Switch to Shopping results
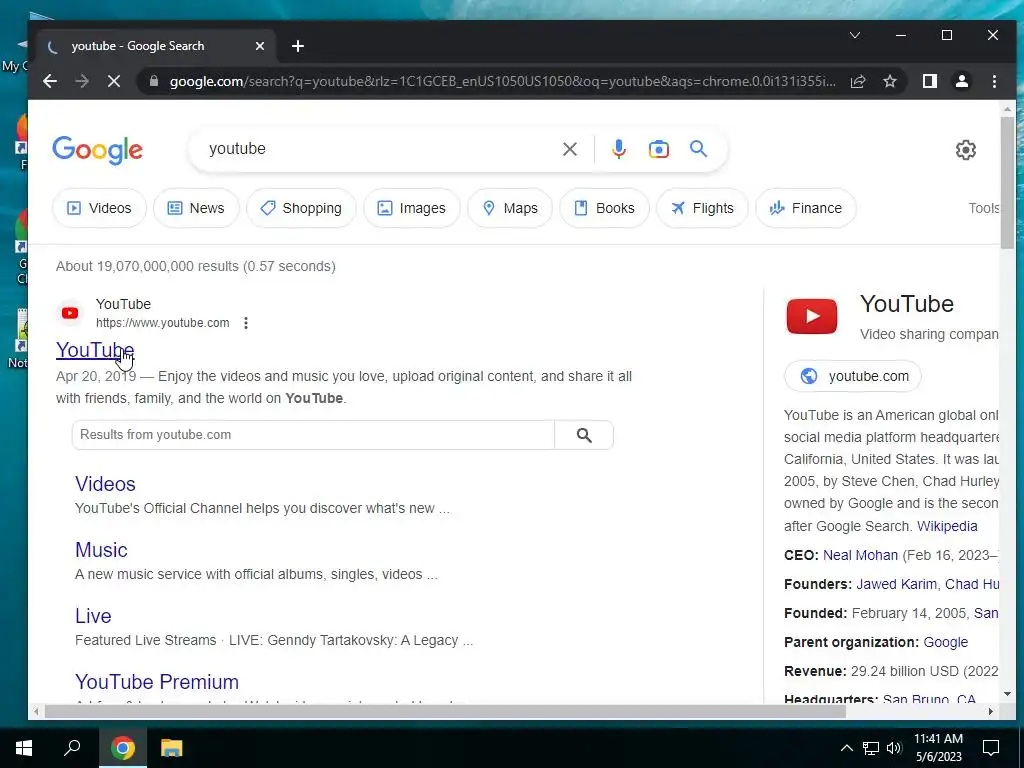The height and width of the screenshot is (768, 1024). click(301, 208)
